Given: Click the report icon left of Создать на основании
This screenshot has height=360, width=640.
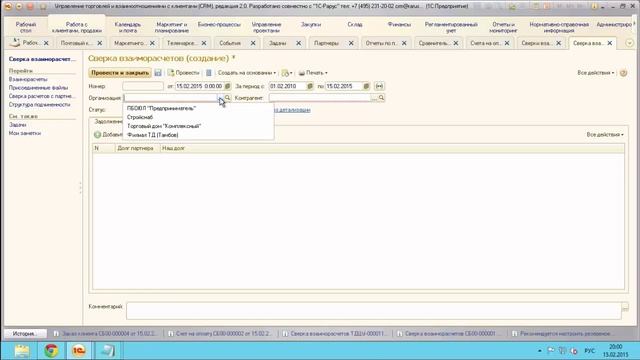Looking at the screenshot, I should pyautogui.click(x=209, y=73).
